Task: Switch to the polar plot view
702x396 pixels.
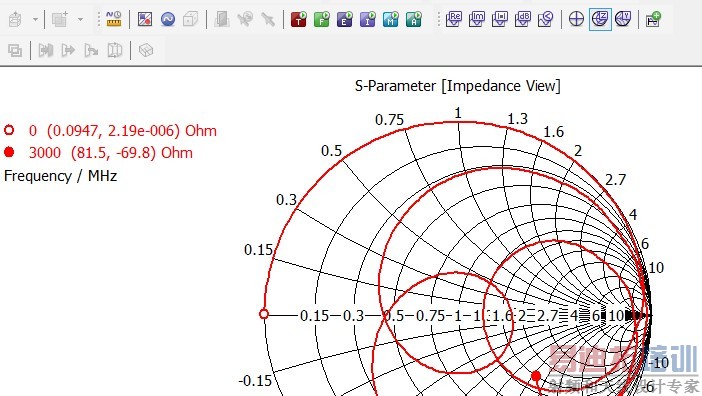Action: pyautogui.click(x=576, y=19)
